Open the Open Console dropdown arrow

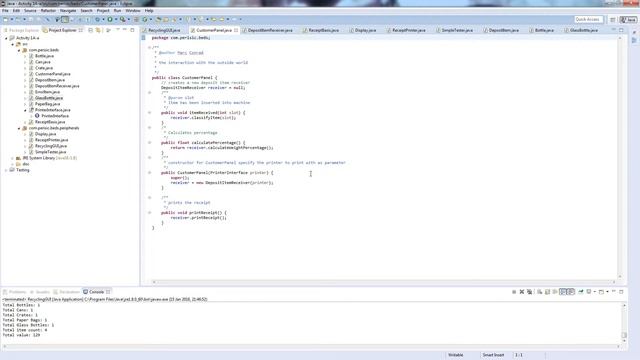click(x=607, y=292)
